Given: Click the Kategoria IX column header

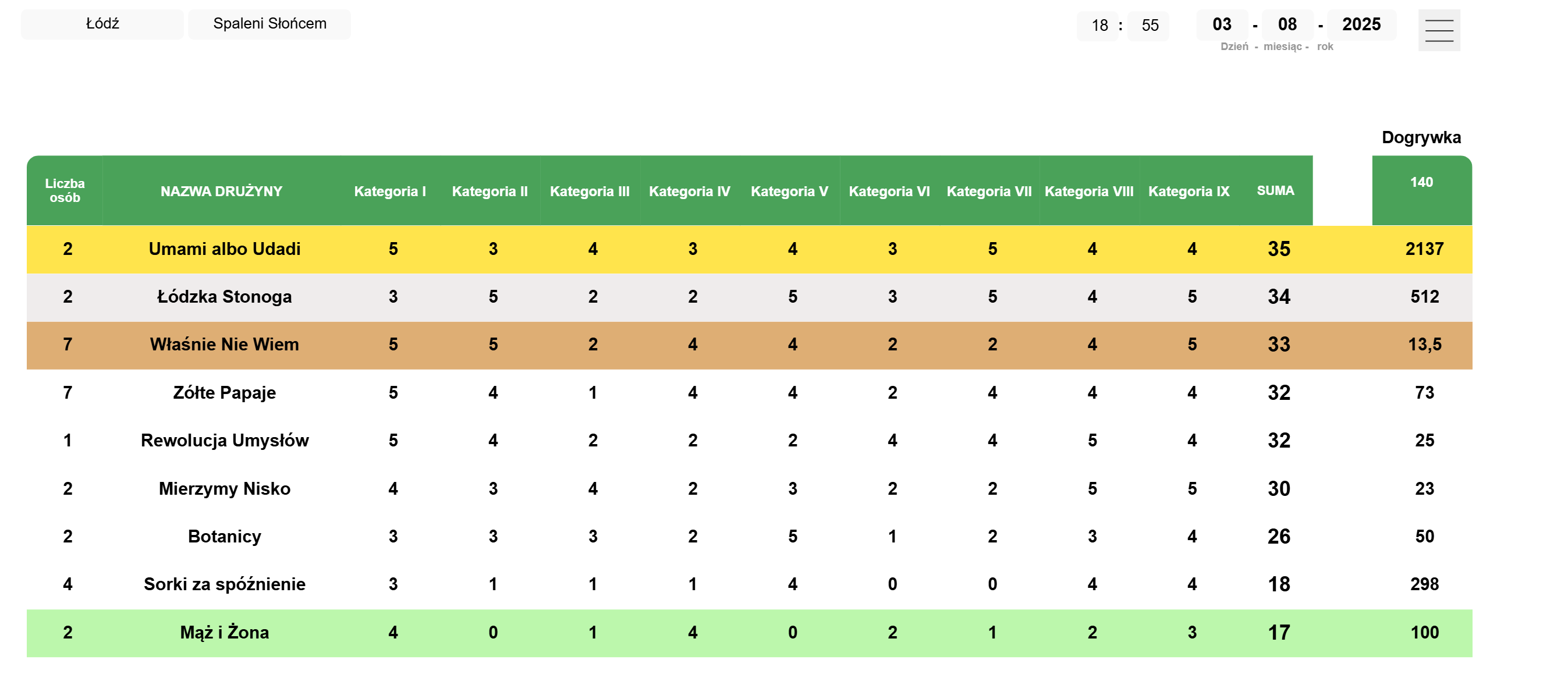Looking at the screenshot, I should pos(1188,191).
